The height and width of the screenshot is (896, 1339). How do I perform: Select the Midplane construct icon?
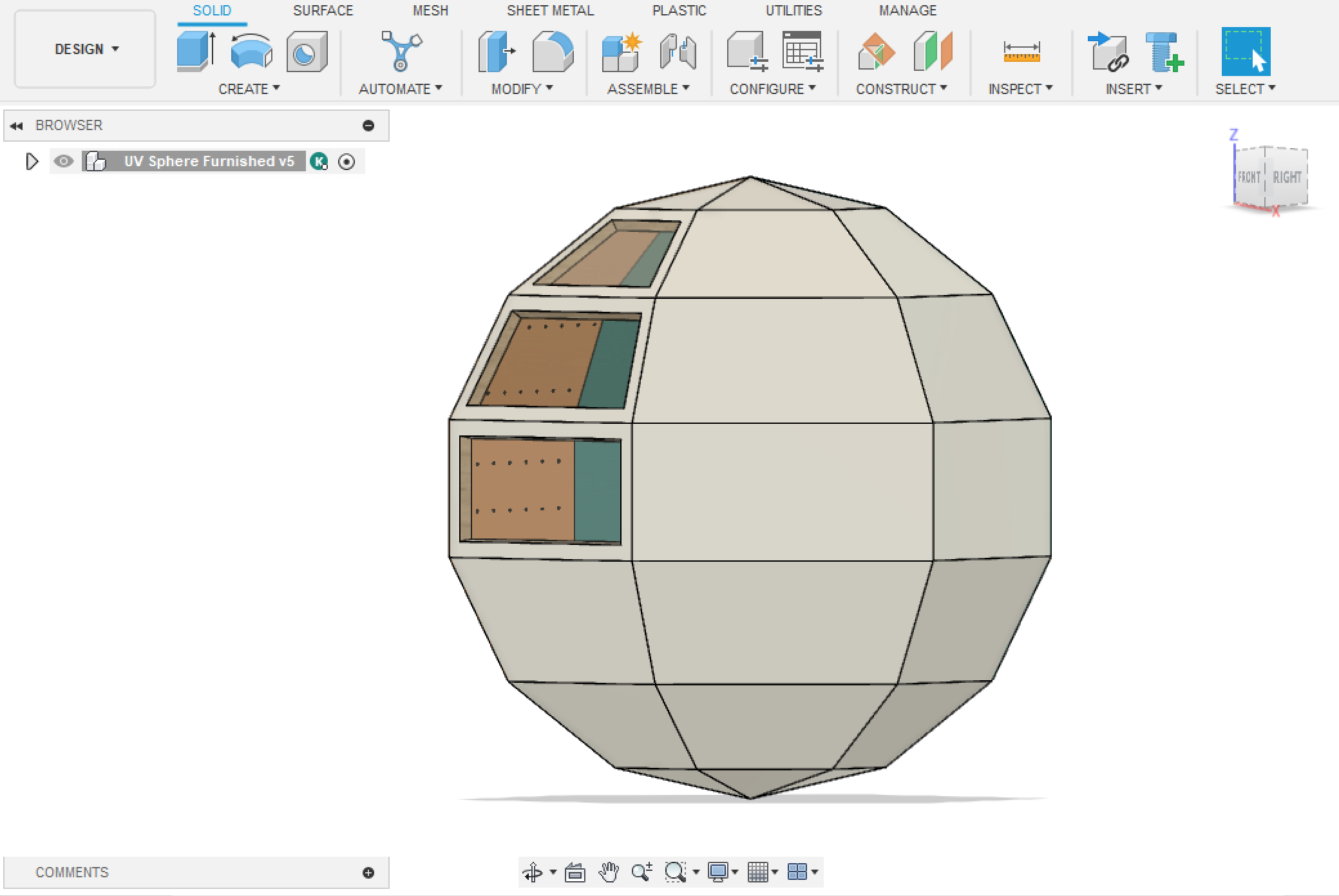click(x=933, y=52)
